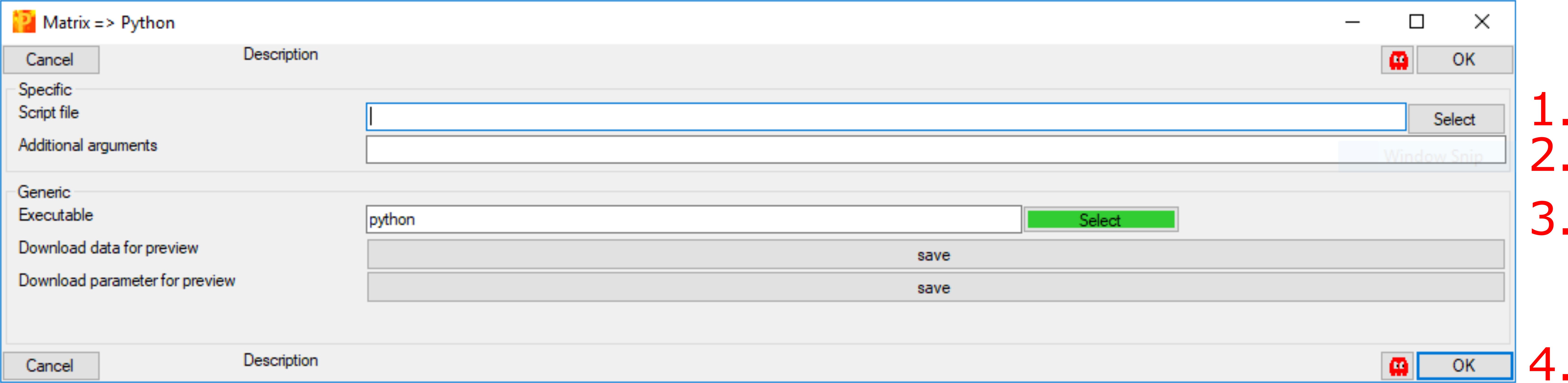This screenshot has width=1568, height=383.
Task: Focus the Additional arguments input field
Action: pos(936,150)
